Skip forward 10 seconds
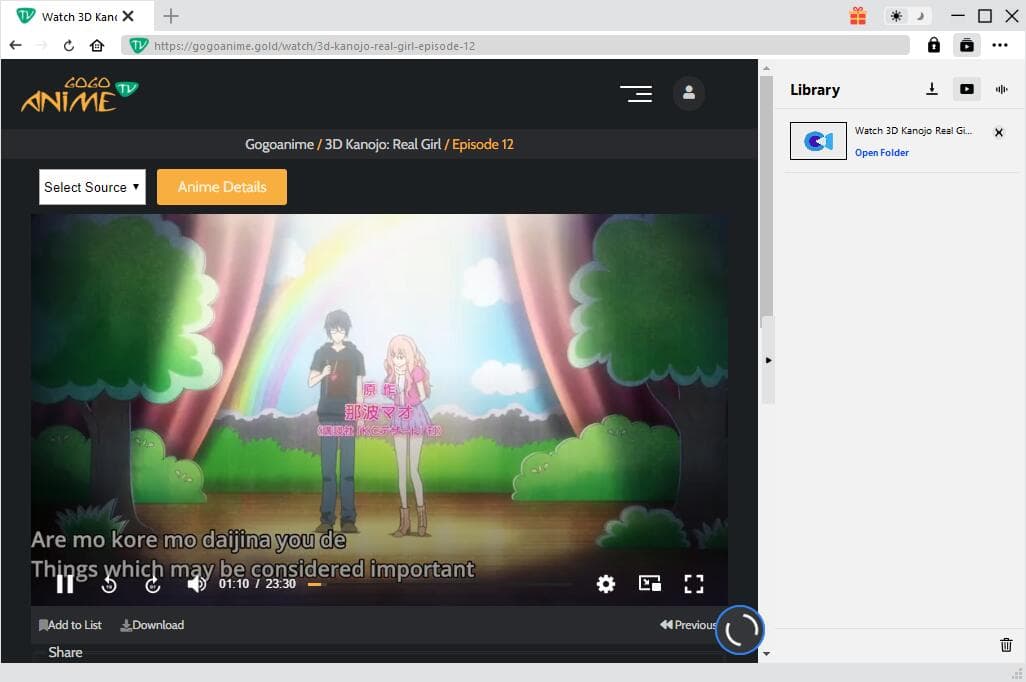This screenshot has height=682, width=1026. pyautogui.click(x=153, y=584)
